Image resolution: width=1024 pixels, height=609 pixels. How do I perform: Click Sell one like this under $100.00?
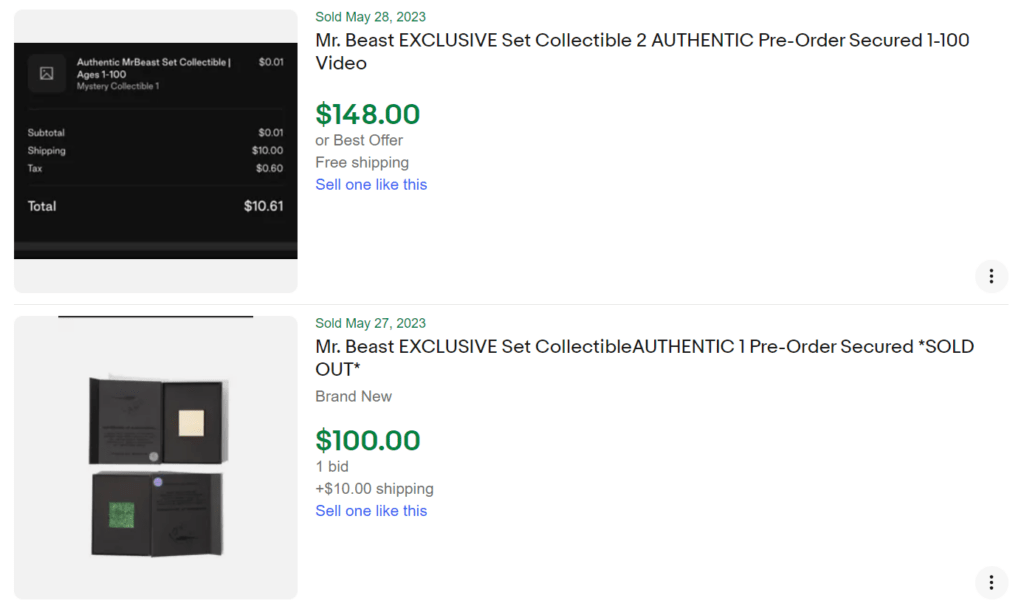click(371, 510)
